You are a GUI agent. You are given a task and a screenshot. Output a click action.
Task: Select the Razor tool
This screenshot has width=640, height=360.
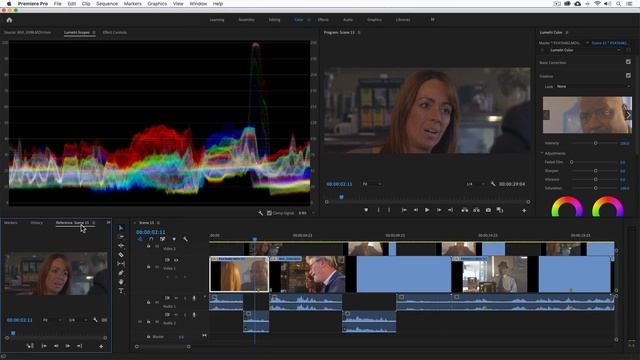[121, 255]
